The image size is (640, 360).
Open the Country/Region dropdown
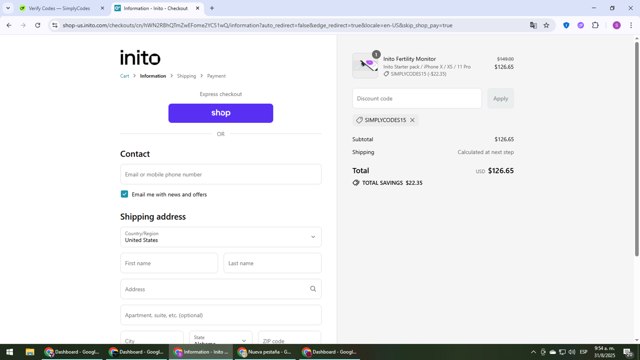[x=221, y=237]
